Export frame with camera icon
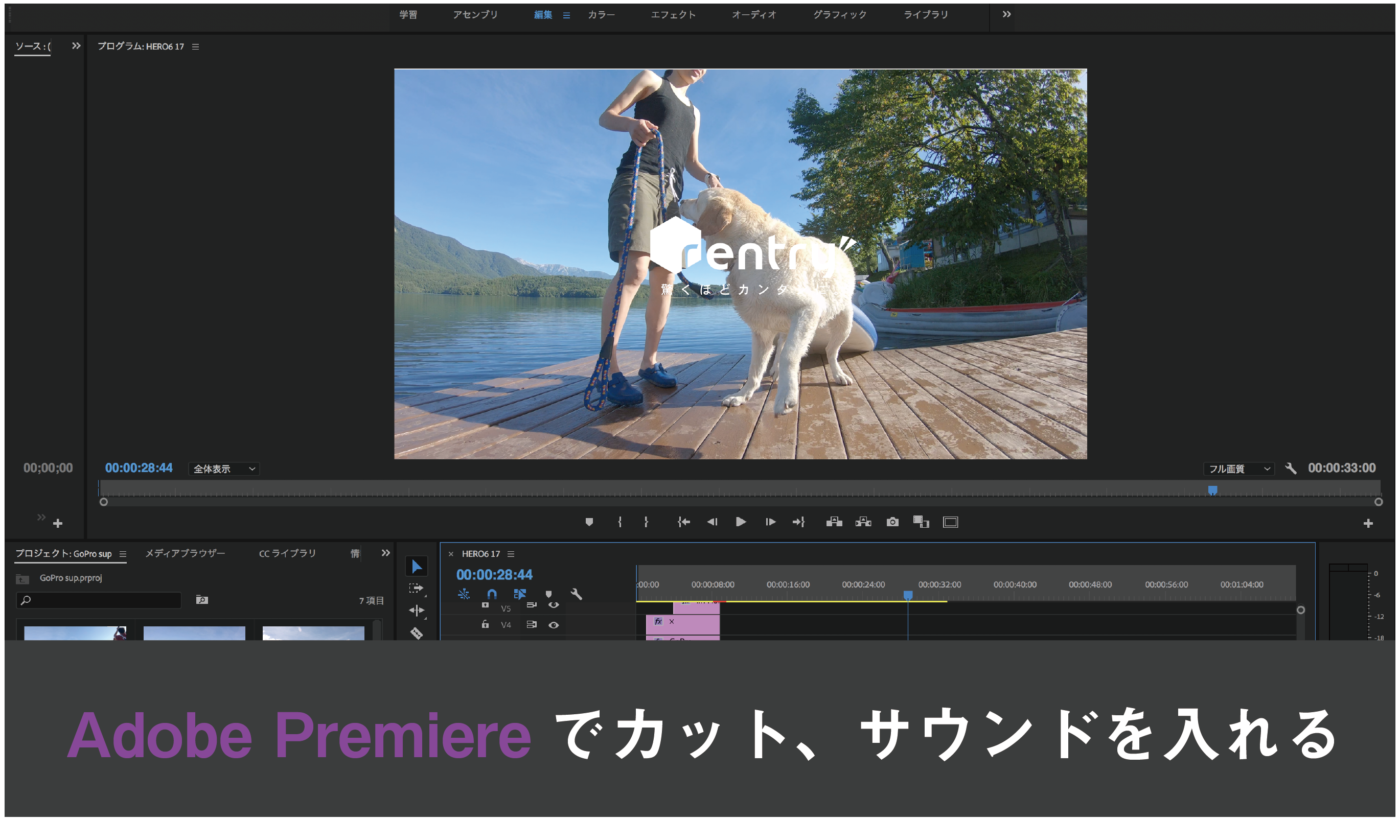Viewport: 1400px width, 820px height. point(892,522)
